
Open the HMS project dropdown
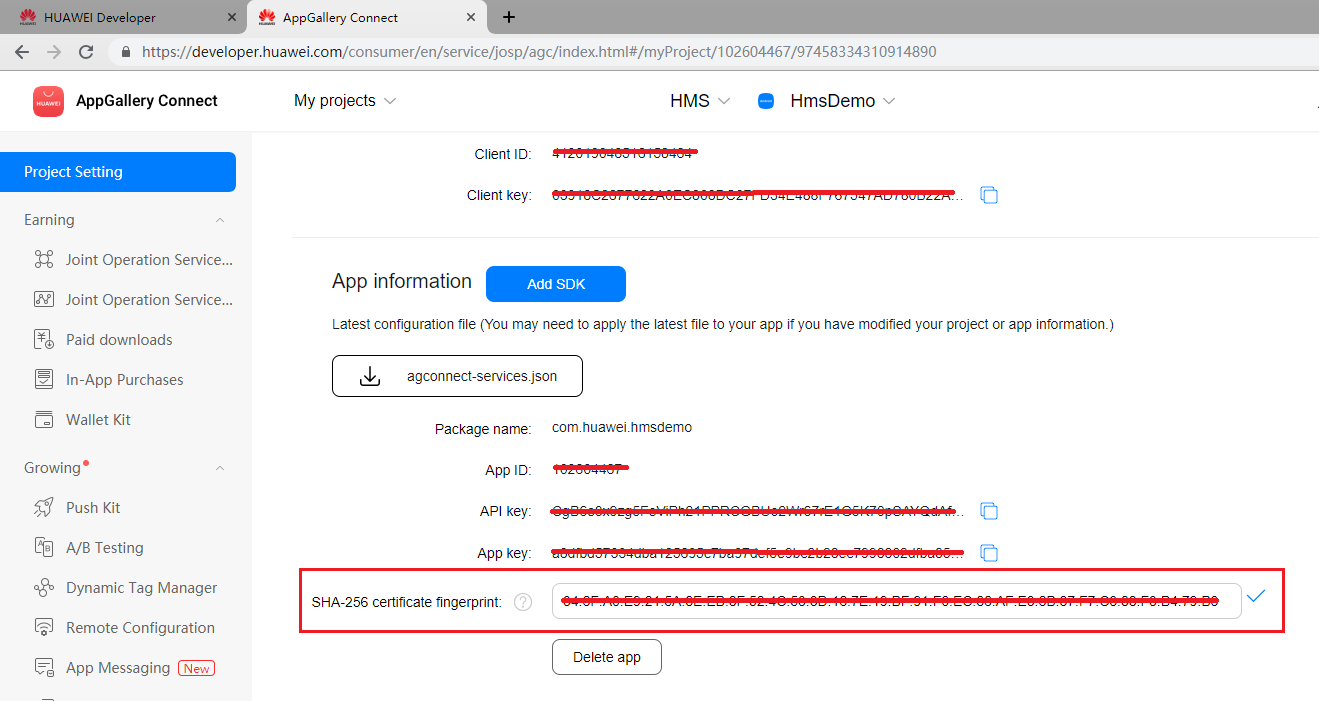700,101
